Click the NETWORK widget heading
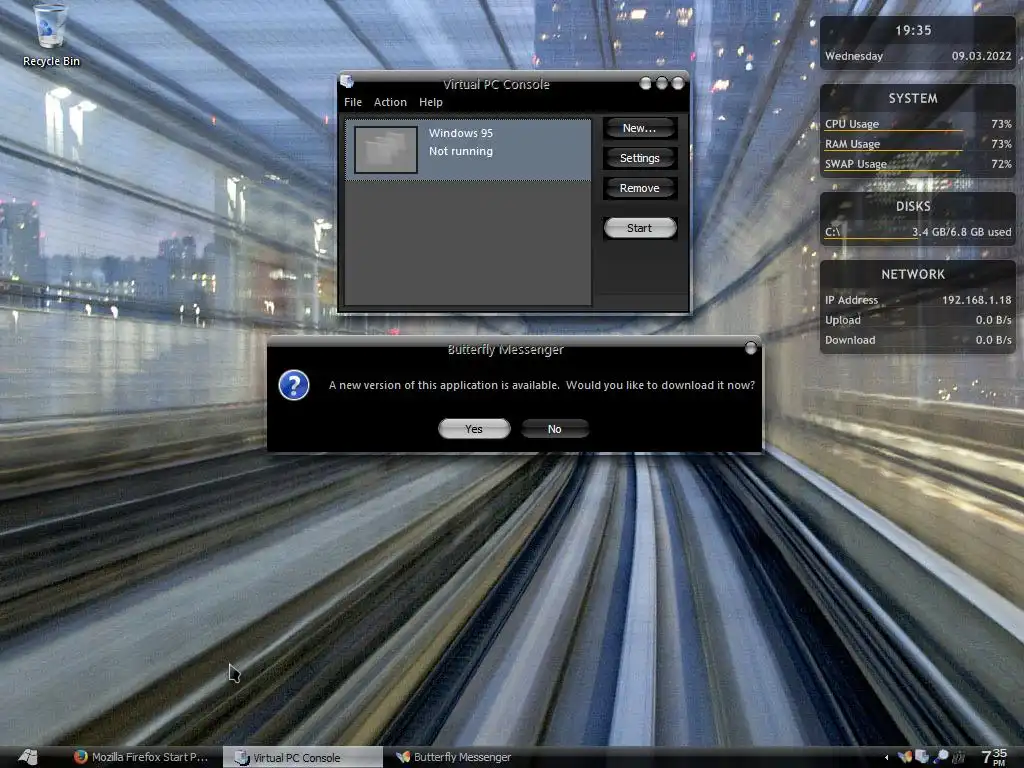Screen dimensions: 1024x768 [x=912, y=274]
